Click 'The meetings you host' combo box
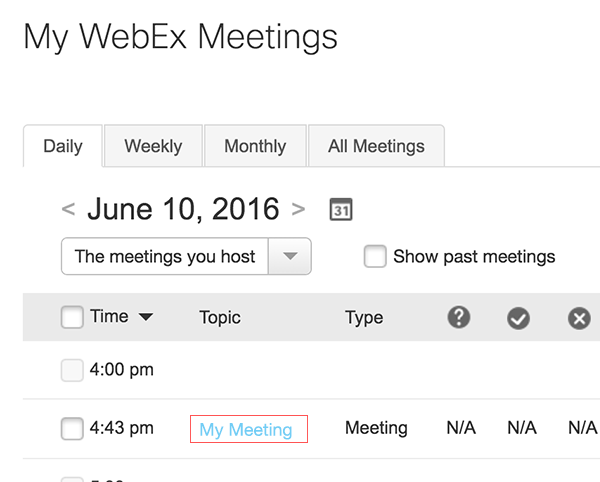Viewport: 600px width, 482px height. pyautogui.click(x=186, y=256)
